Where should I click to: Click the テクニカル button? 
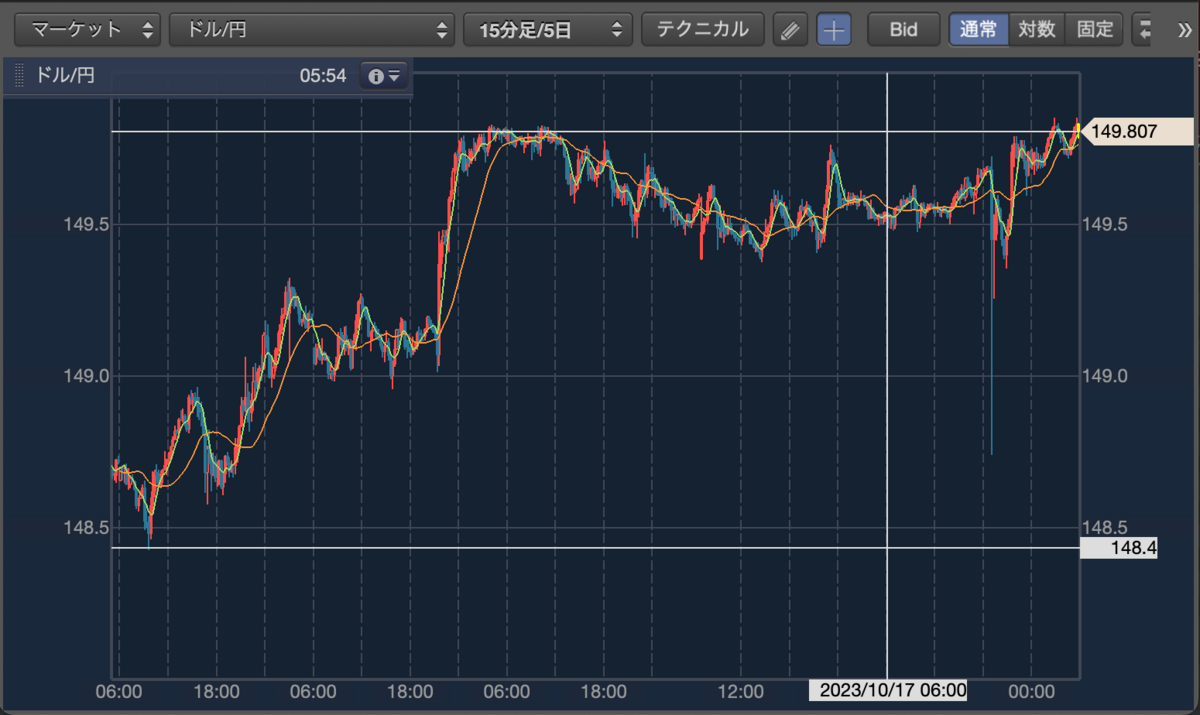point(702,29)
